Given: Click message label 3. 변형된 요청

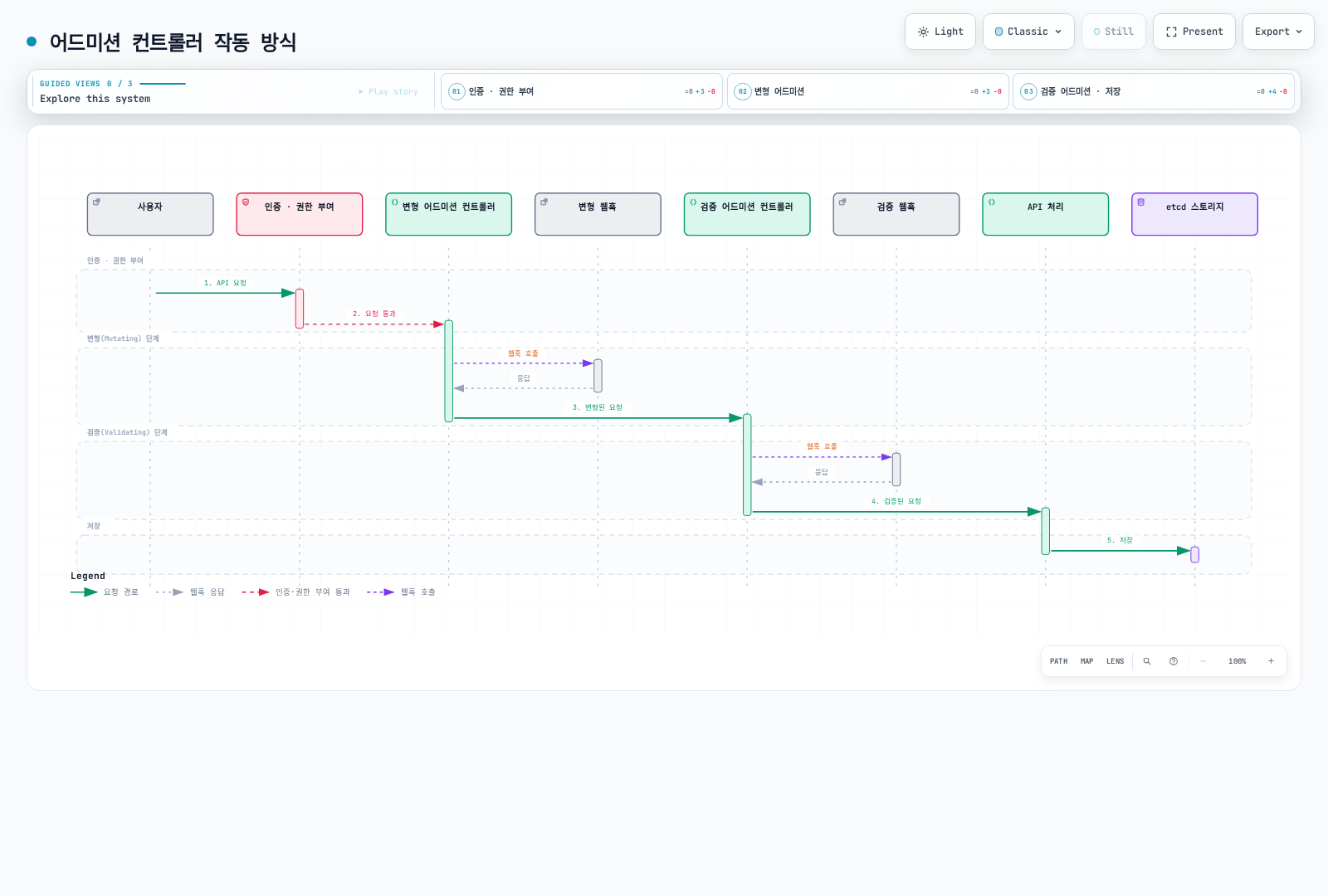Looking at the screenshot, I should tap(598, 407).
